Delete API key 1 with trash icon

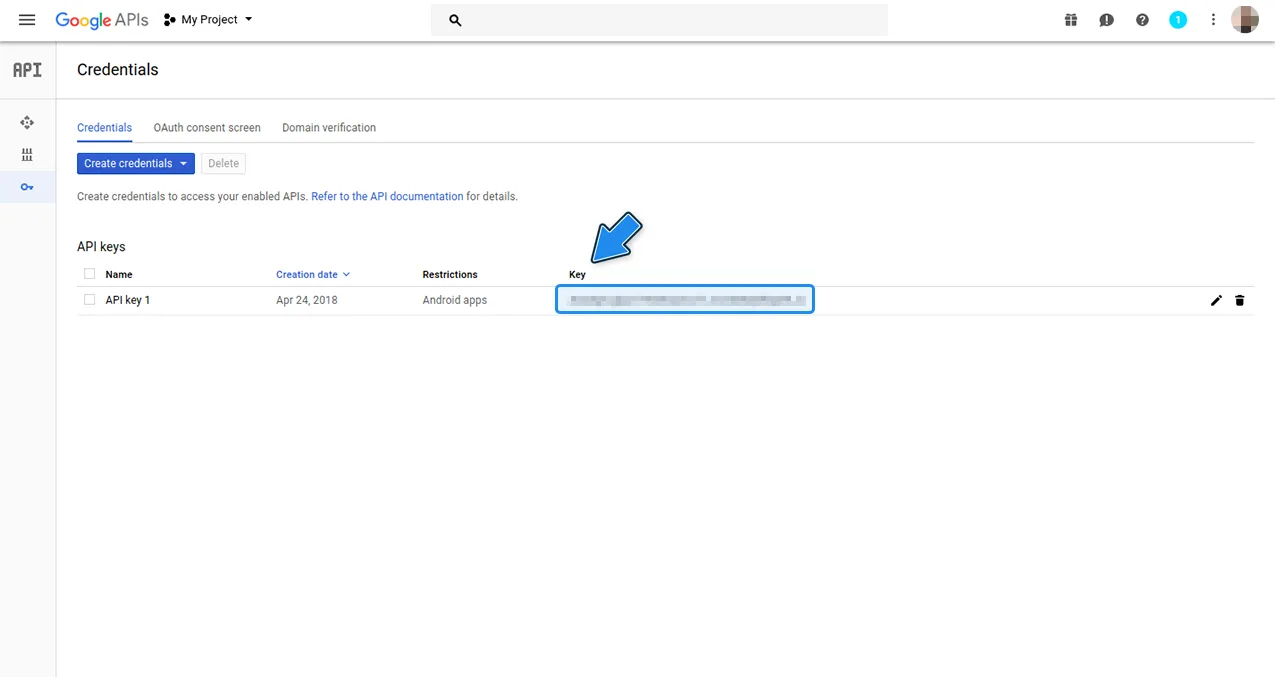coord(1240,300)
